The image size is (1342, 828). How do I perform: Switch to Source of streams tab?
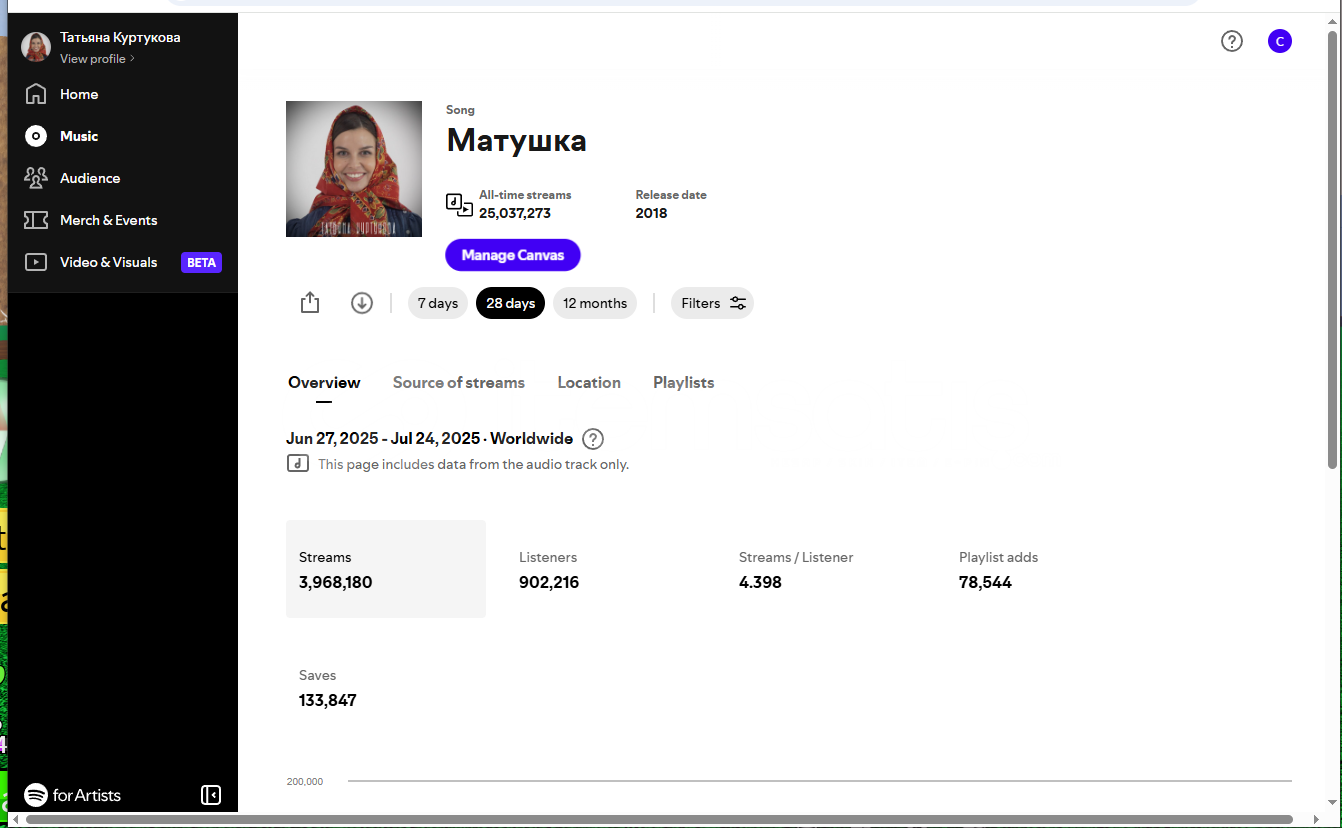pyautogui.click(x=459, y=383)
